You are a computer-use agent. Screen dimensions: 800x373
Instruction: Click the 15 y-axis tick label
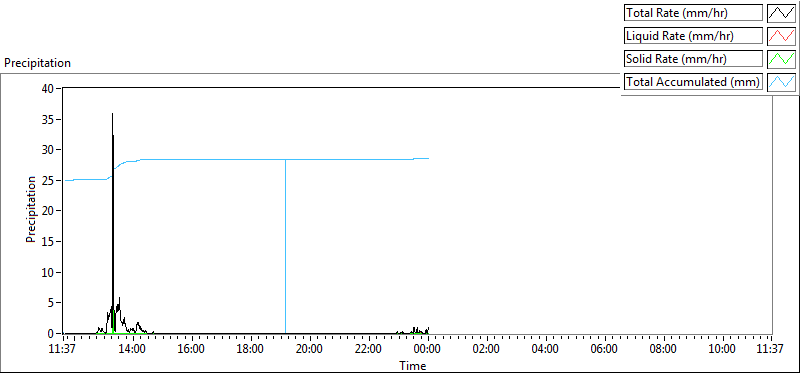click(x=47, y=241)
